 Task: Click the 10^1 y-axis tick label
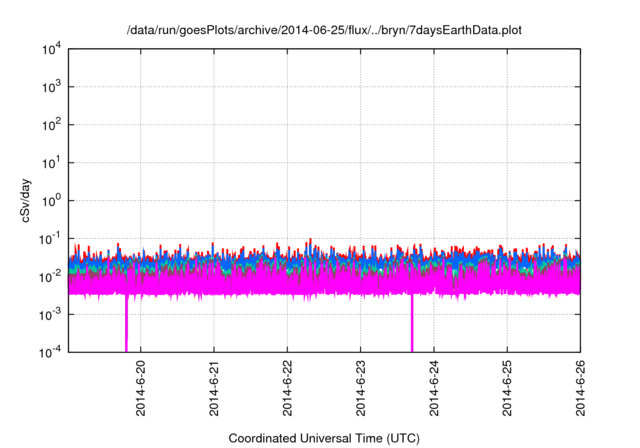[x=51, y=163]
